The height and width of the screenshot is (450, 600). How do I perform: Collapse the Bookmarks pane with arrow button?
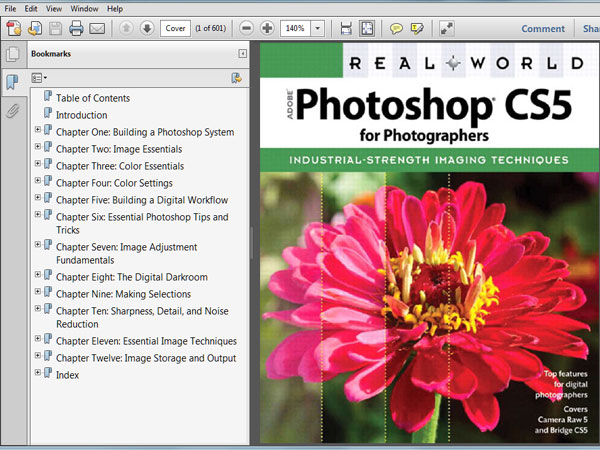coord(243,54)
